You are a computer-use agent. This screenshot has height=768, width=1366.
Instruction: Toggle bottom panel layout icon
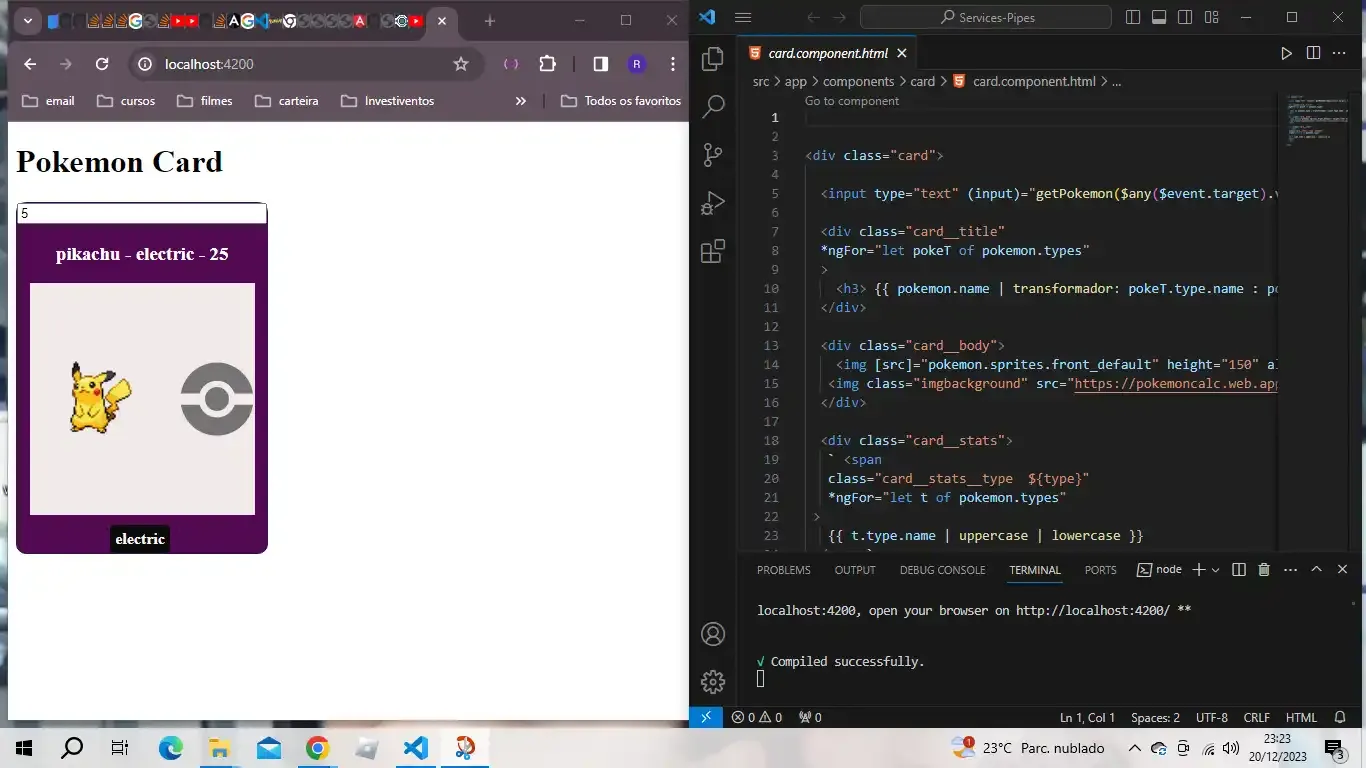point(1159,17)
